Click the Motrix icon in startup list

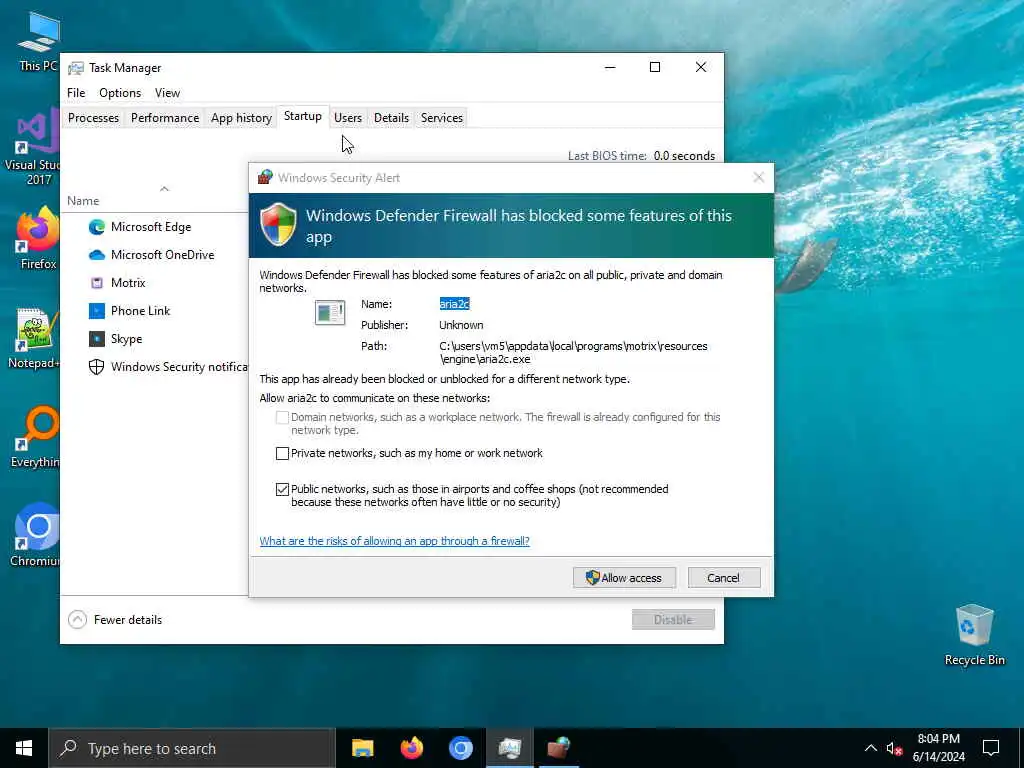point(97,283)
